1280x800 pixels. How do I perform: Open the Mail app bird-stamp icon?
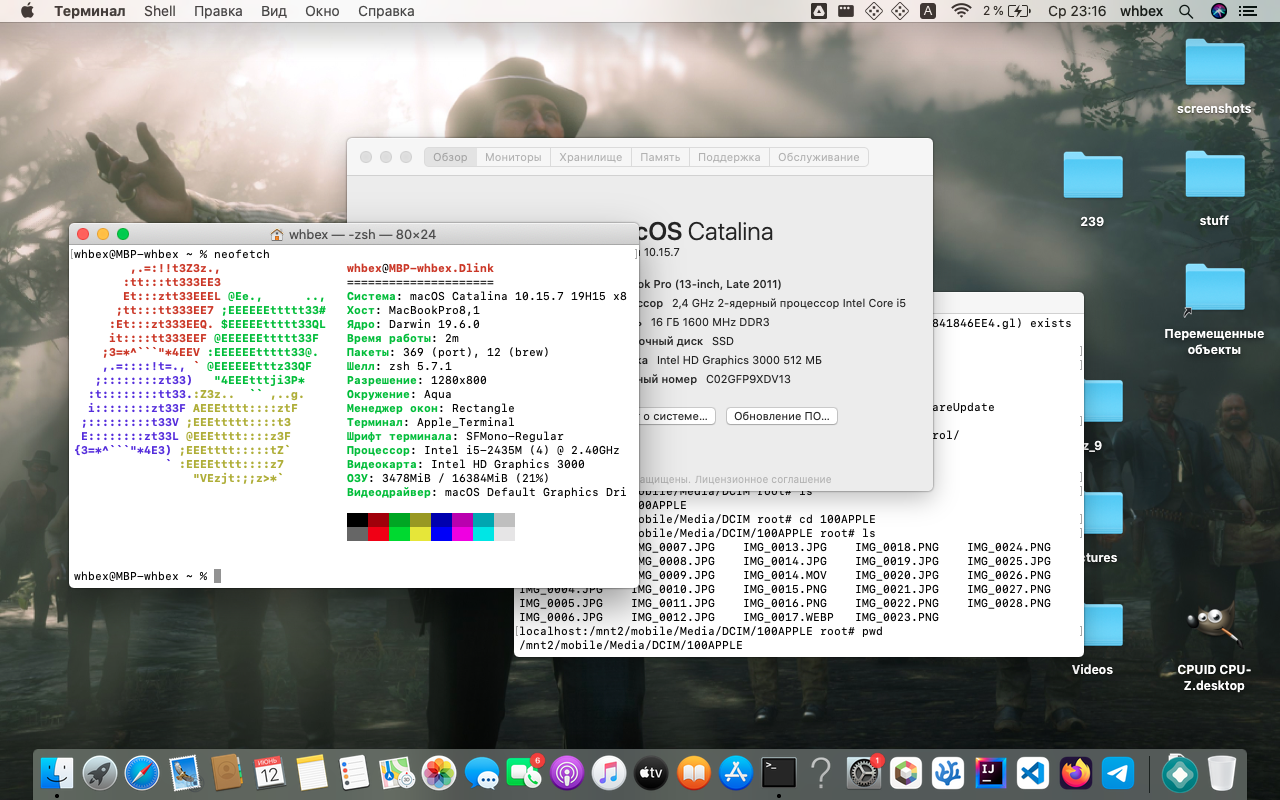pyautogui.click(x=184, y=773)
